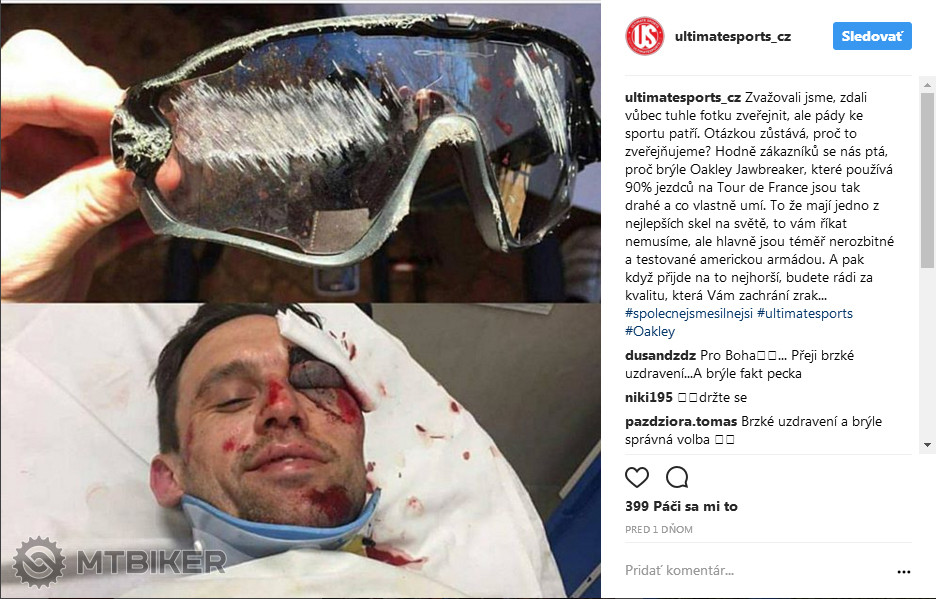
Task: Click the Pridať komentár input field
Action: coord(755,570)
